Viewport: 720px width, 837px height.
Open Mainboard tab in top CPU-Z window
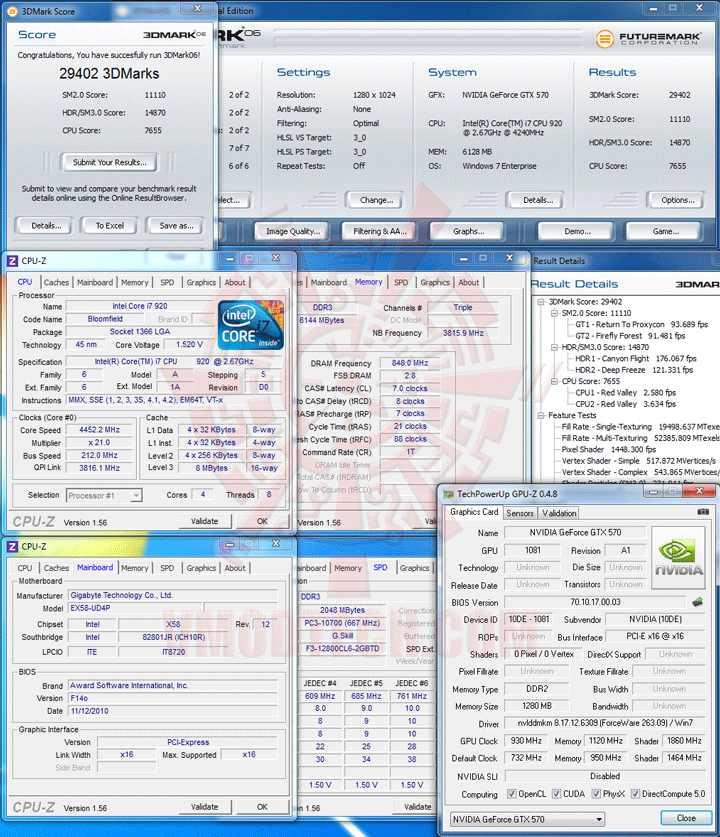(x=95, y=282)
